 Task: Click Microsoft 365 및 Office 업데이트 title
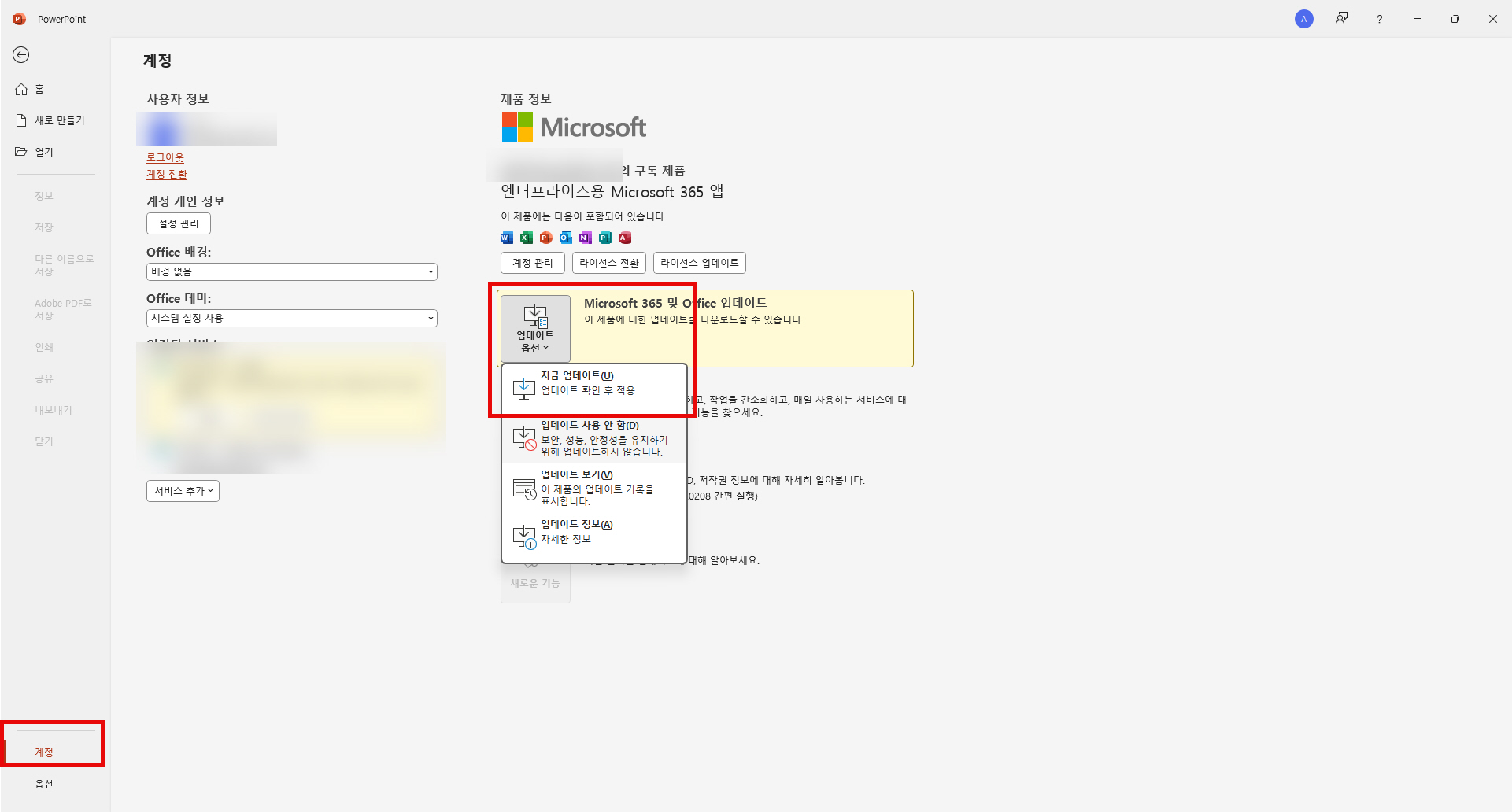(x=675, y=303)
